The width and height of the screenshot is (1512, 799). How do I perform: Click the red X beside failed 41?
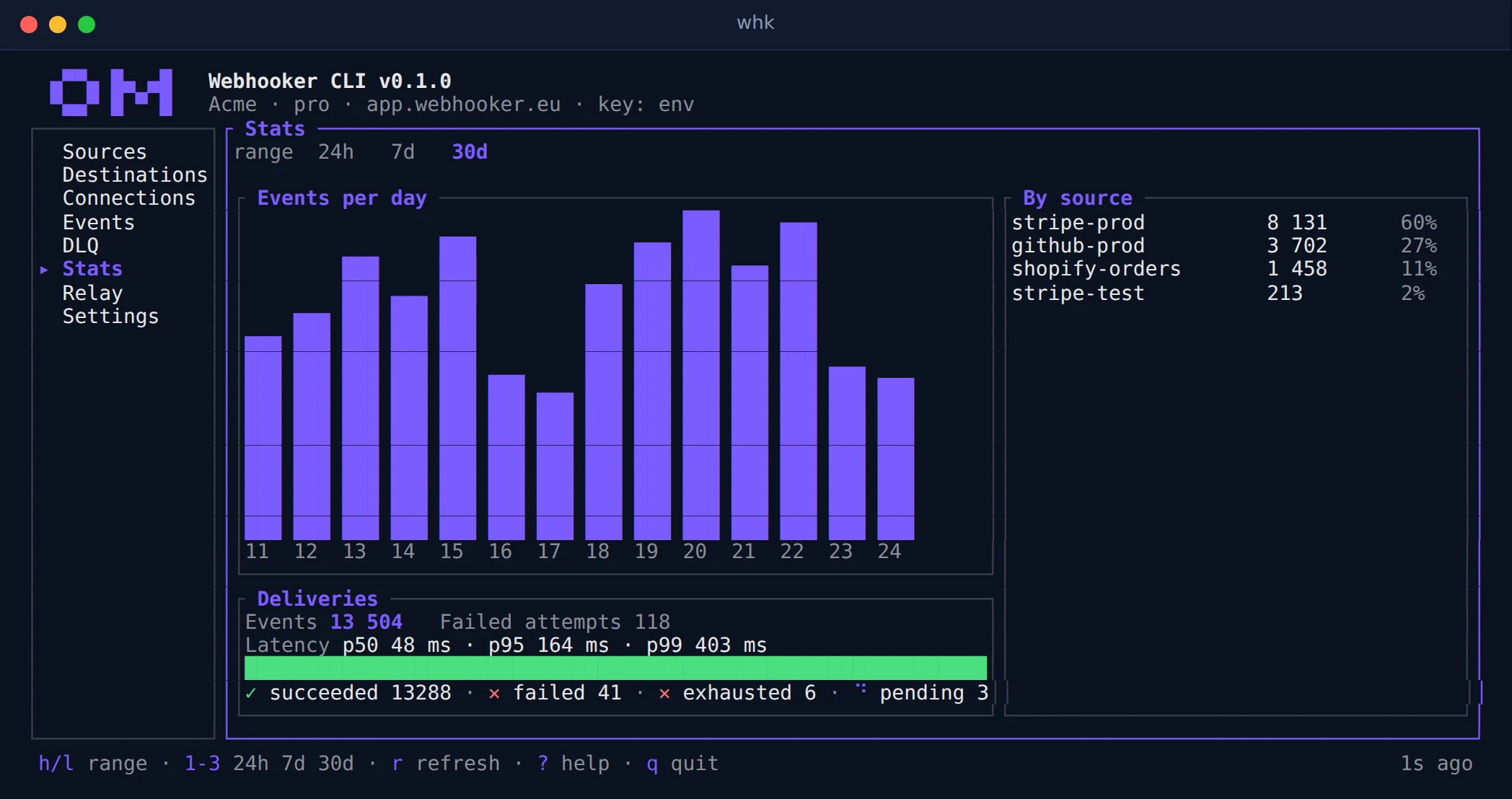tap(494, 694)
